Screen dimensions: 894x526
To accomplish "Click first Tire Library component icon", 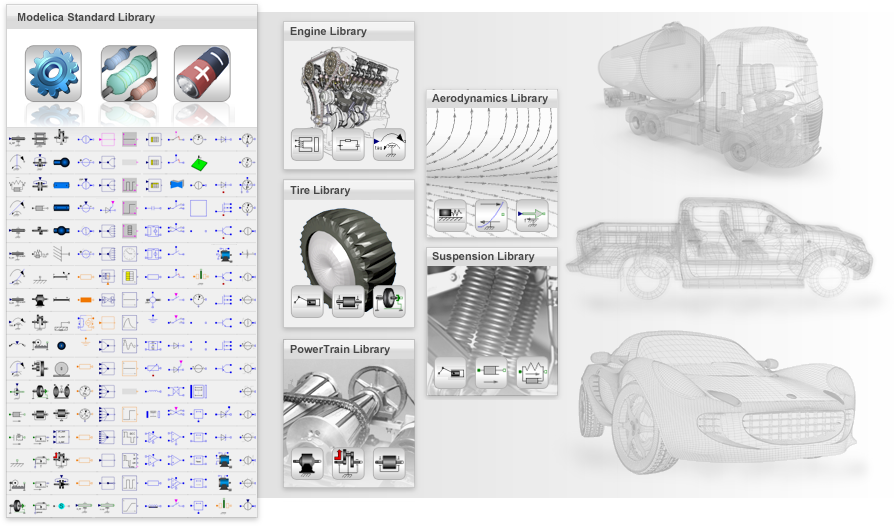I will point(307,301).
